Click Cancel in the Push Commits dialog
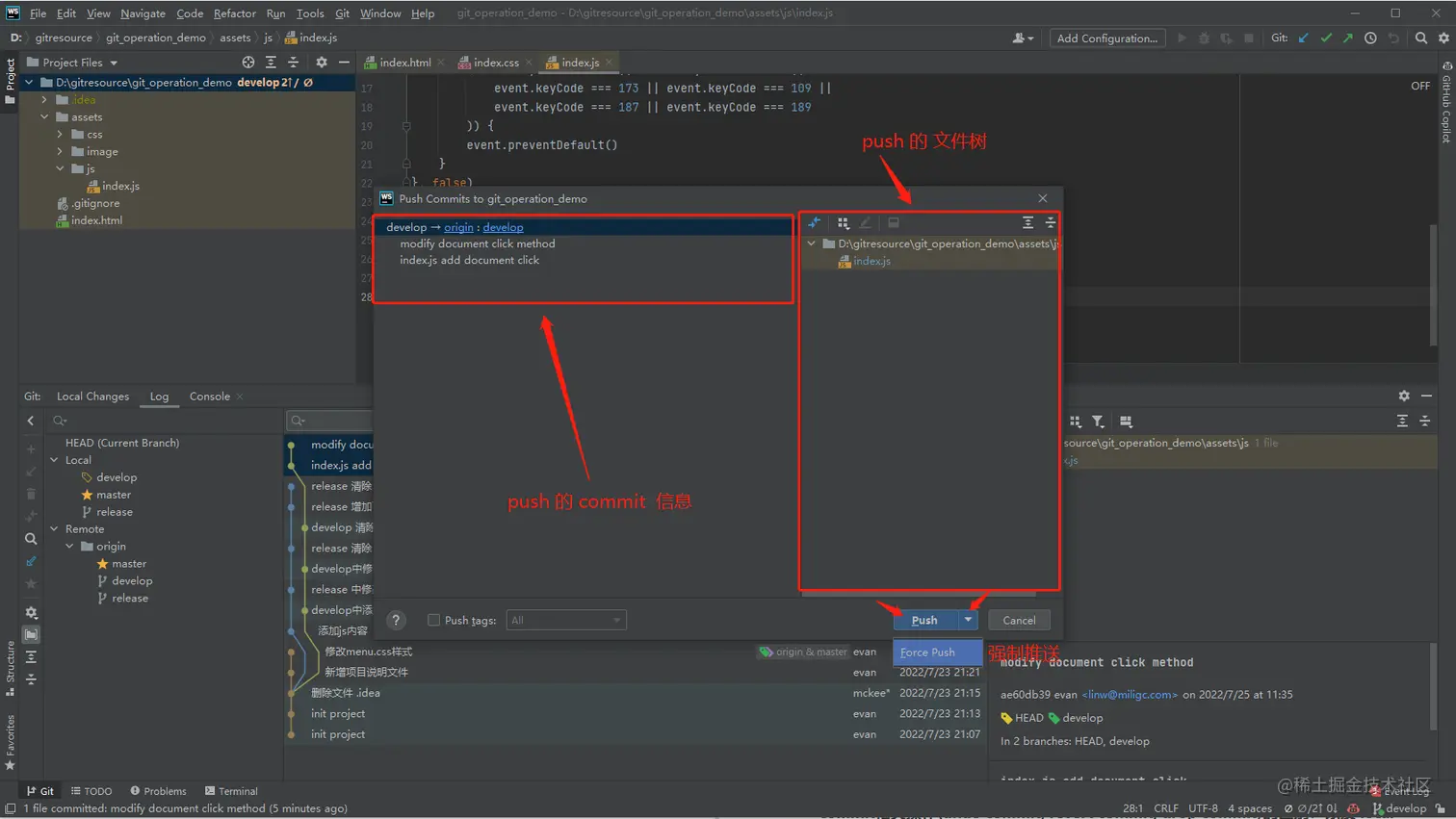The width and height of the screenshot is (1456, 819). tap(1019, 620)
